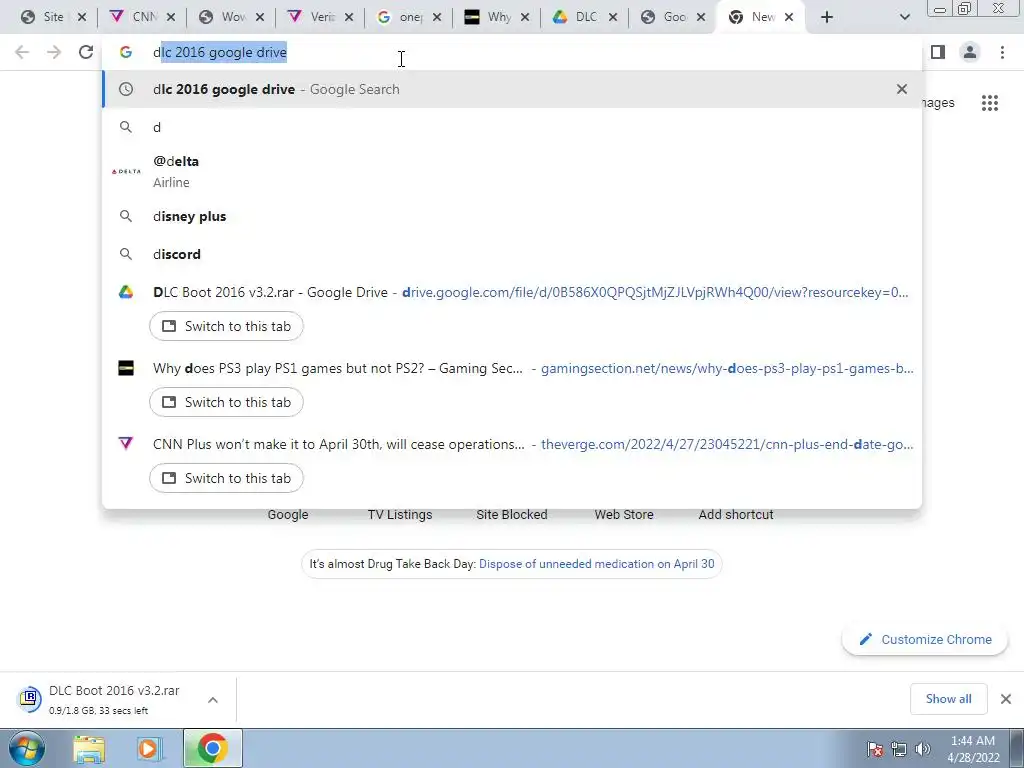Close the New Tab tab
The width and height of the screenshot is (1024, 768).
pyautogui.click(x=789, y=17)
